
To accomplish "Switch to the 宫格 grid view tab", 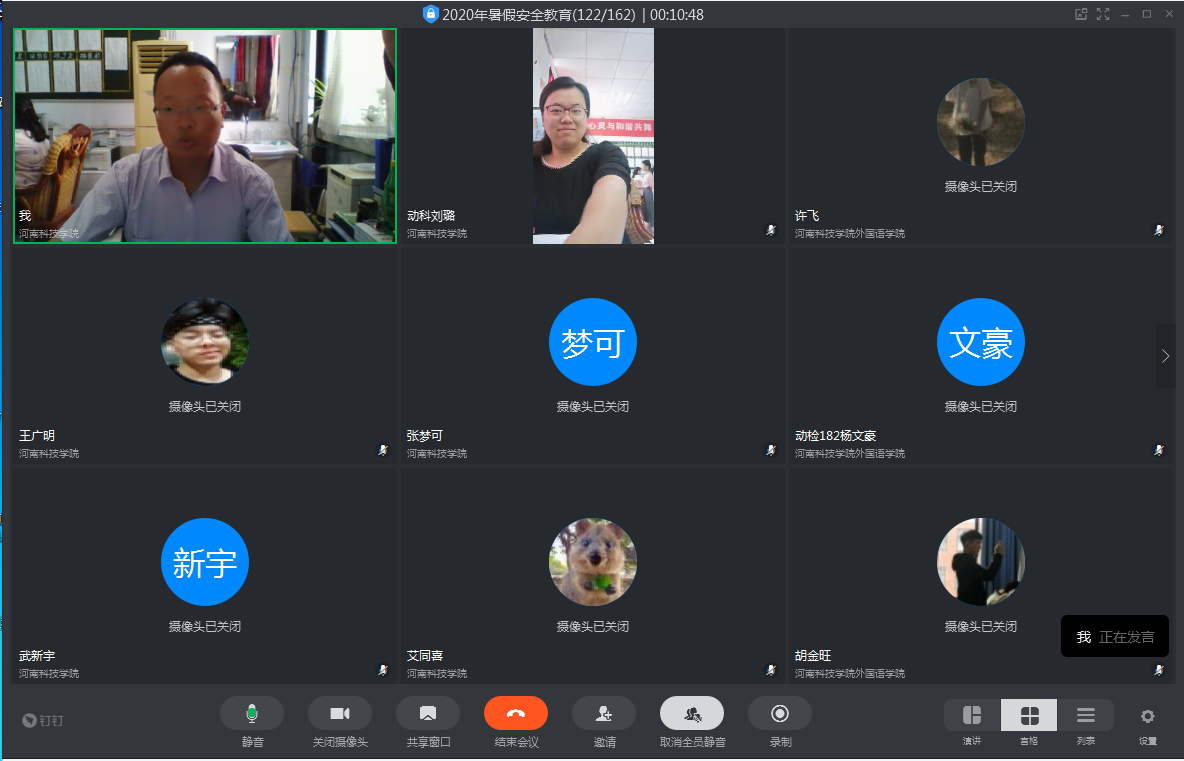I will point(1029,716).
